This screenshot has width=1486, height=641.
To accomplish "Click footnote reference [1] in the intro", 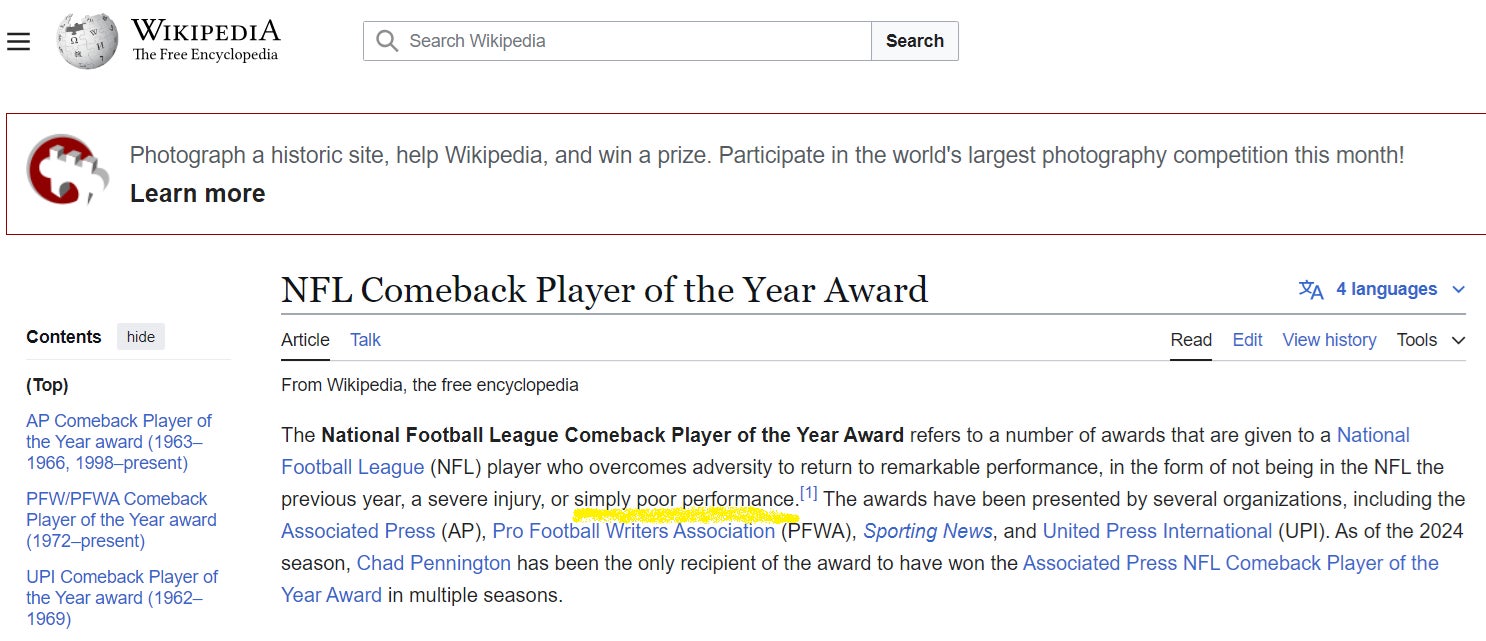I will click(808, 492).
